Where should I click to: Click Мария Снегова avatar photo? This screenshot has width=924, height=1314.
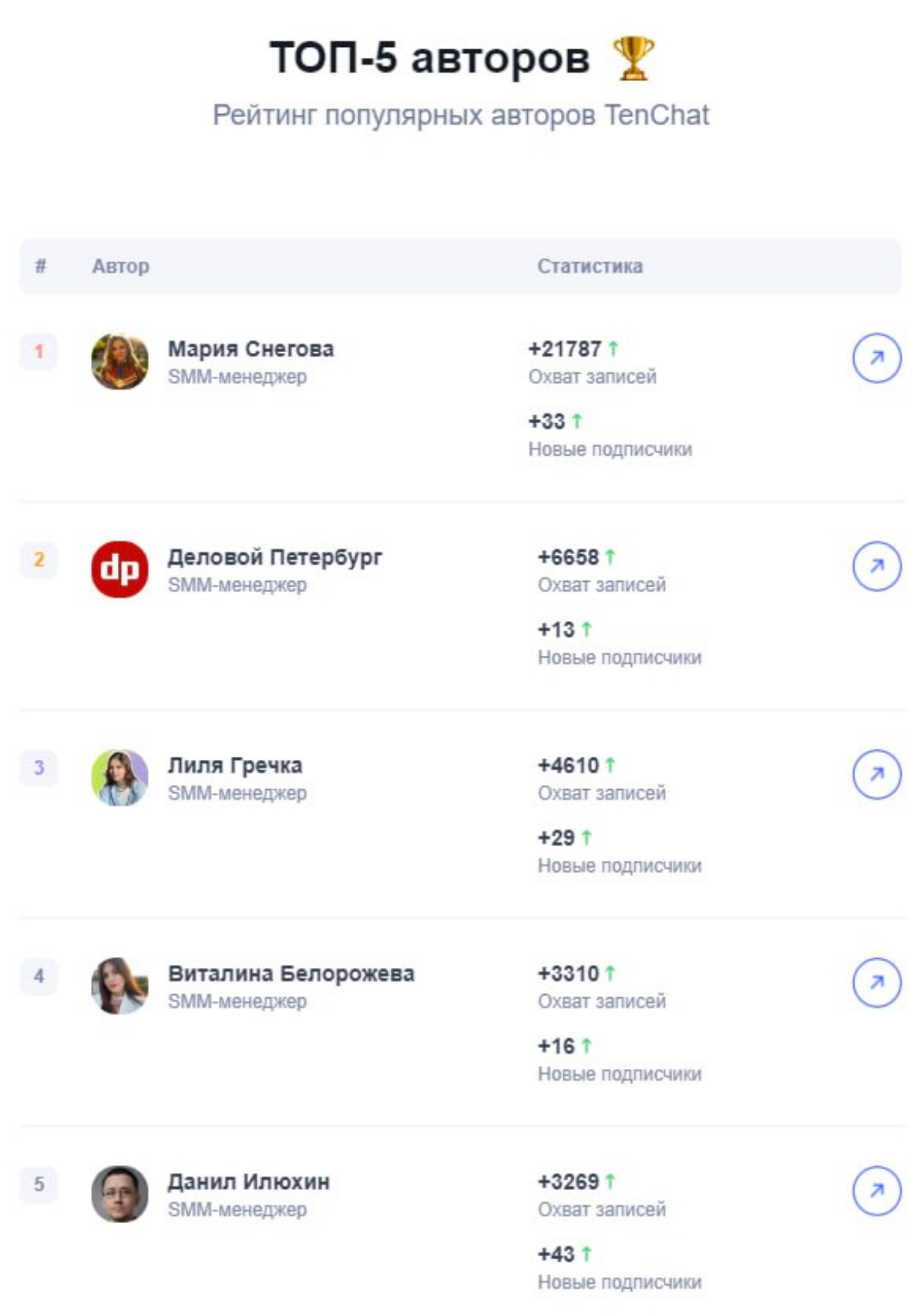pyautogui.click(x=119, y=361)
